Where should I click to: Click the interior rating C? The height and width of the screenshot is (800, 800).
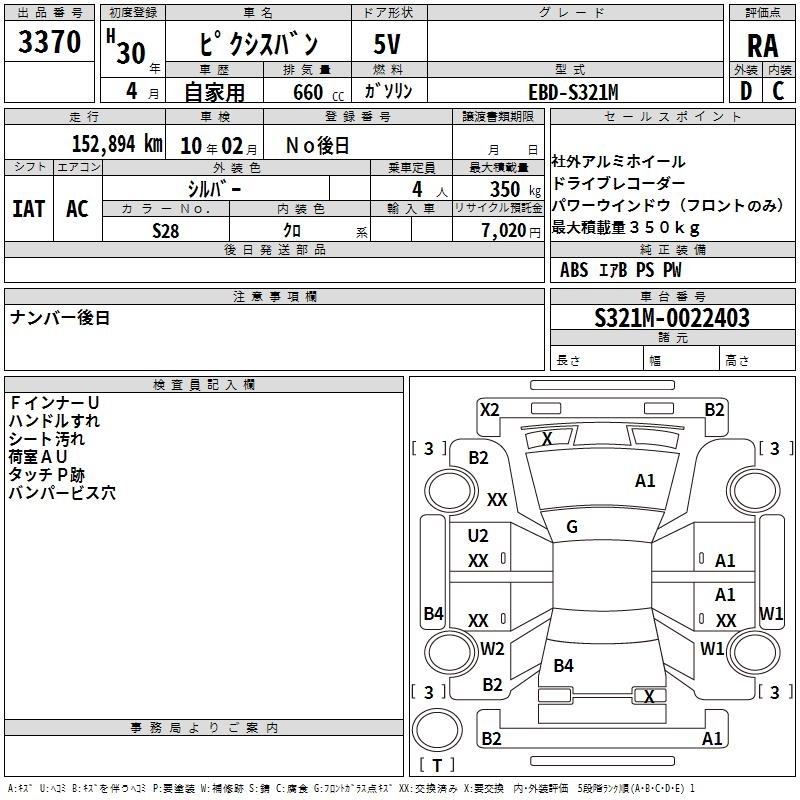[x=778, y=91]
